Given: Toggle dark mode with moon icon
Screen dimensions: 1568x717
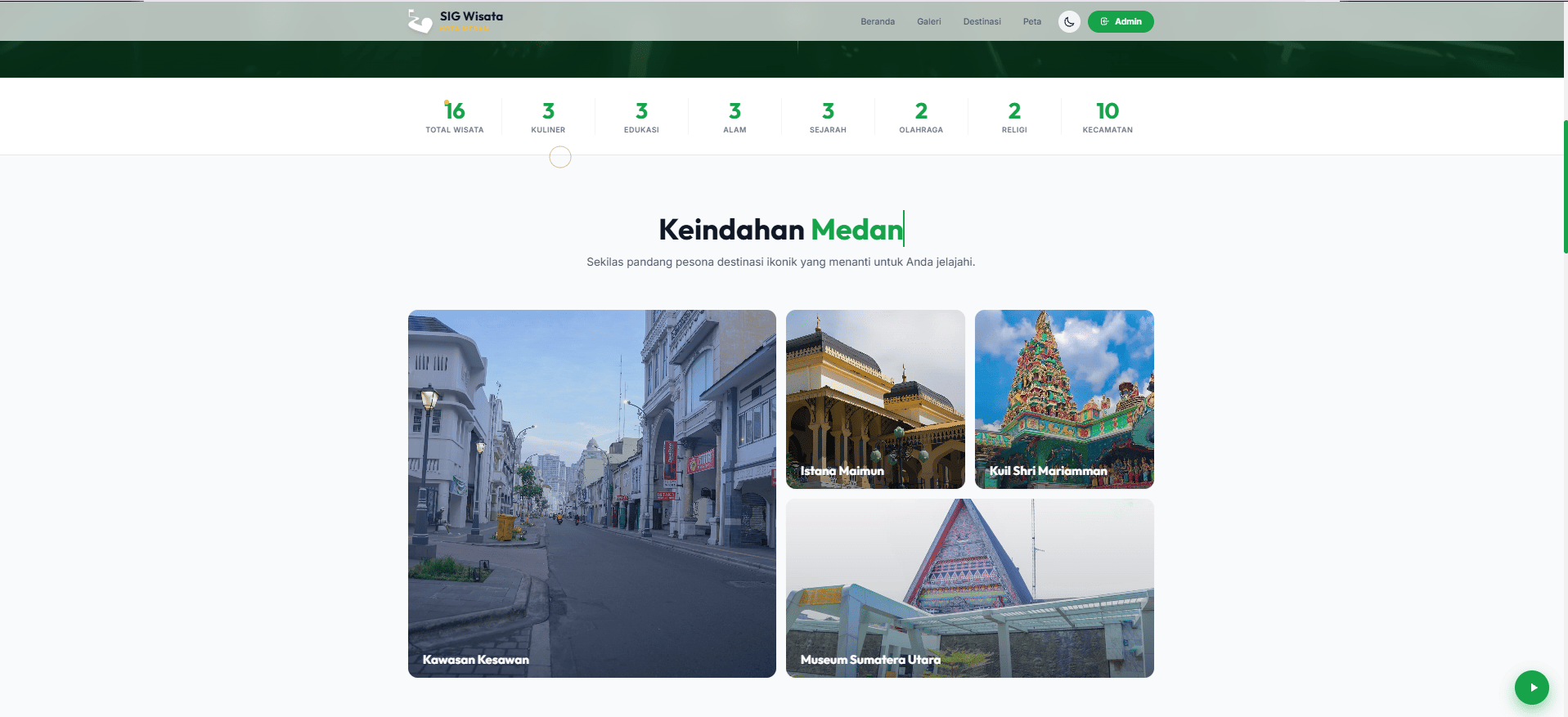Looking at the screenshot, I should click(1069, 22).
